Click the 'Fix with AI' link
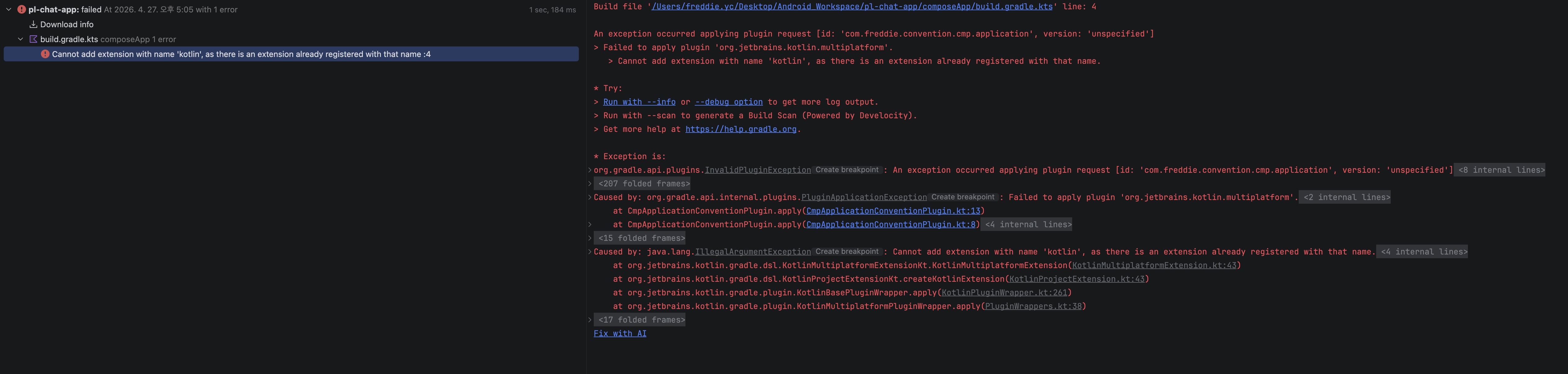The image size is (1568, 374). pyautogui.click(x=620, y=333)
